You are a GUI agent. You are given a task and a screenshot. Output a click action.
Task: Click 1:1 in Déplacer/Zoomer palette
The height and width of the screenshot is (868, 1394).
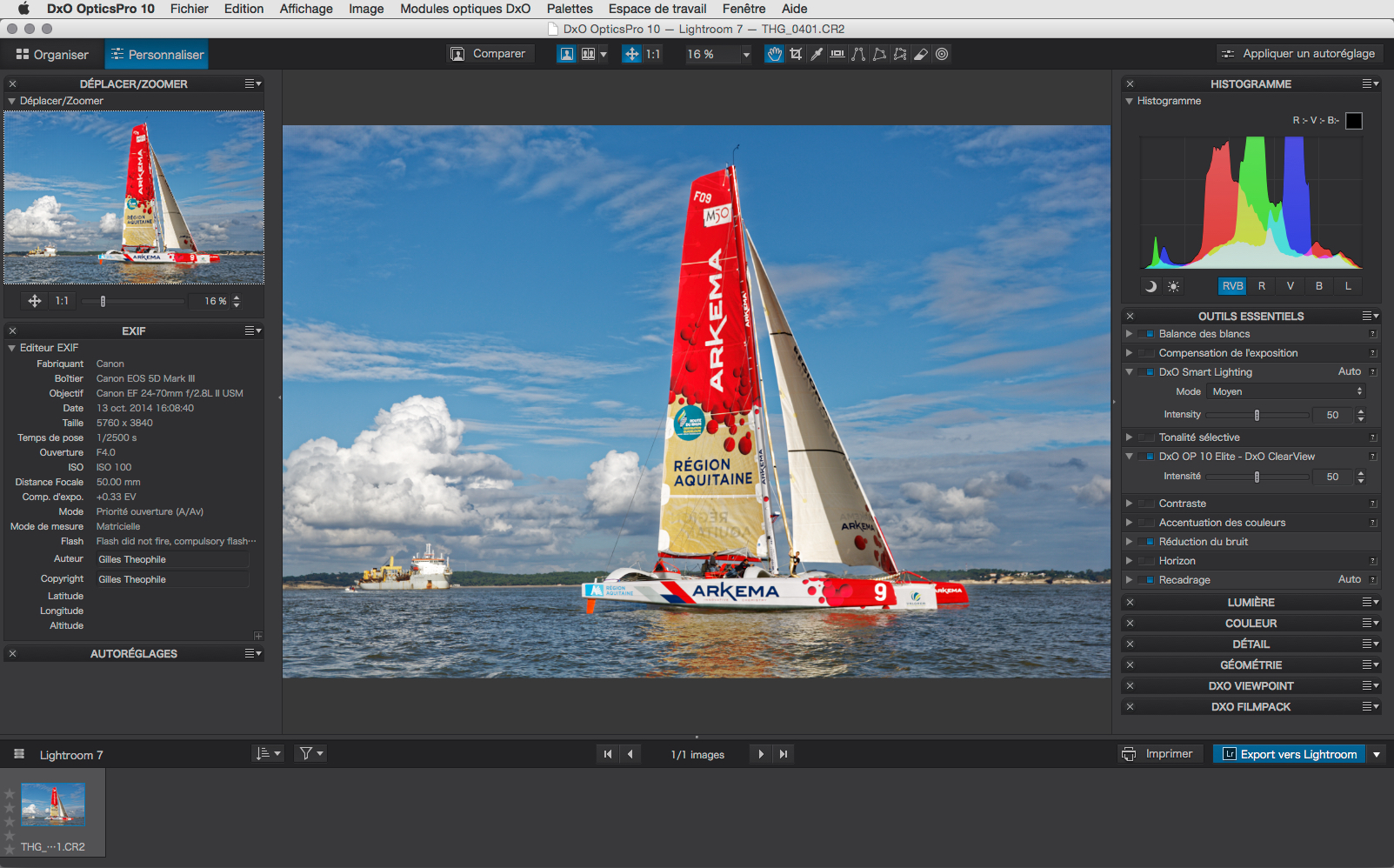(62, 301)
